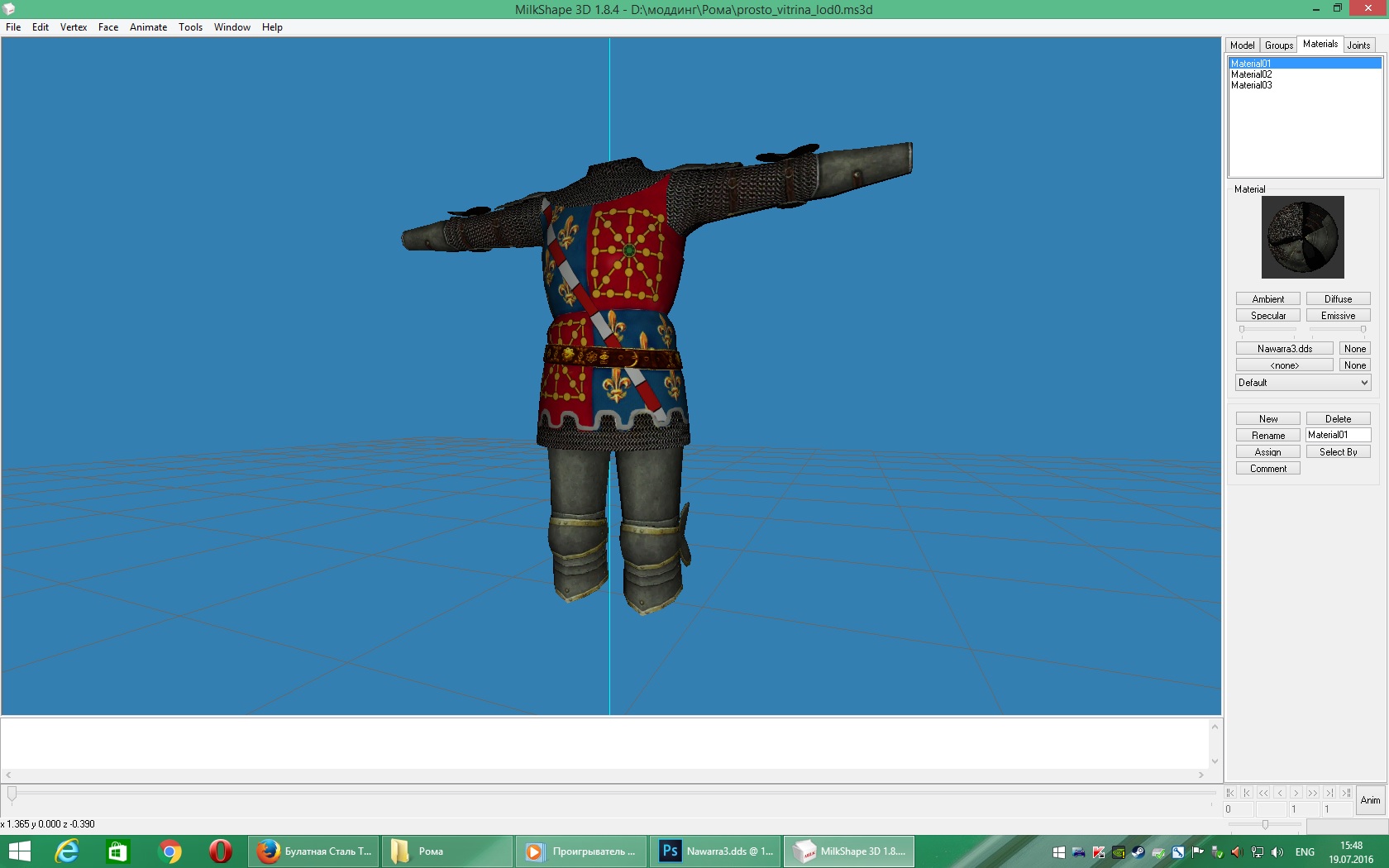Screen dimensions: 1389x868
Task: Click the <none> alpha map button
Action: 1285,365
